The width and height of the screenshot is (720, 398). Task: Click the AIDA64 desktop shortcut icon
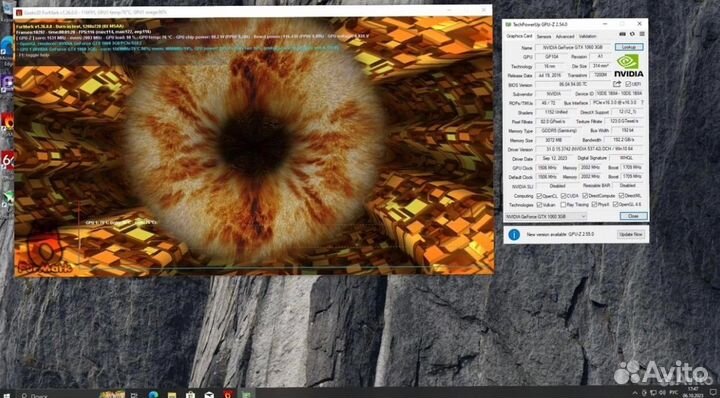click(7, 161)
